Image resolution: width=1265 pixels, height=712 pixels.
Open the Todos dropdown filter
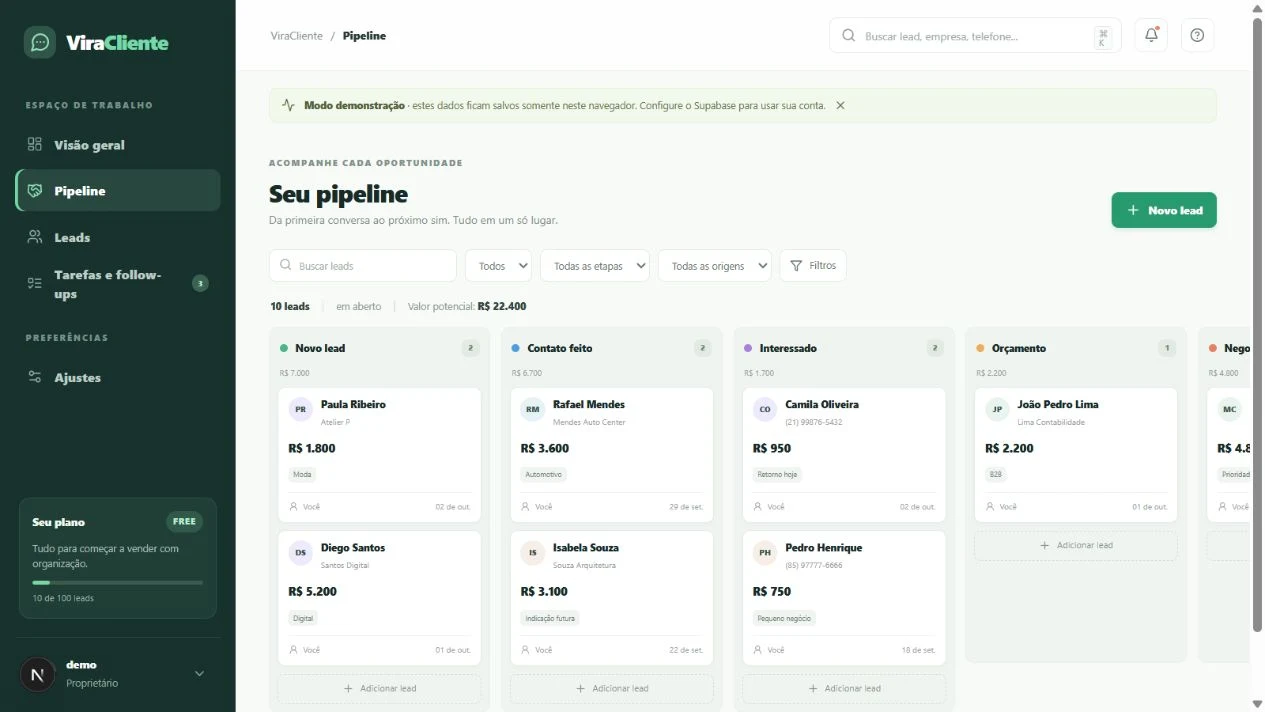(499, 266)
